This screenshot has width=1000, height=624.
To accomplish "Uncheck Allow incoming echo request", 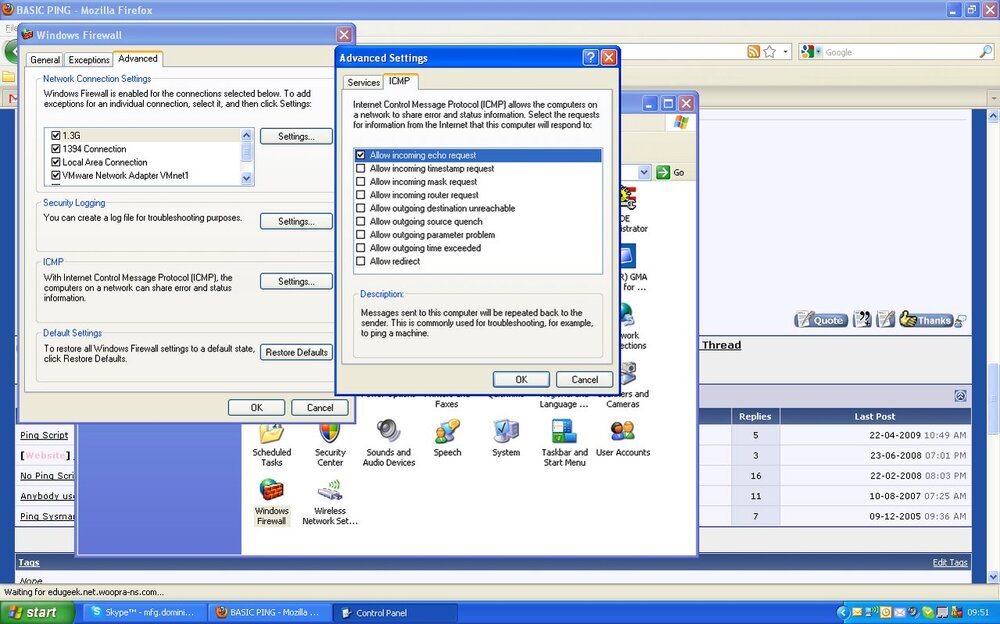I will pyautogui.click(x=361, y=155).
